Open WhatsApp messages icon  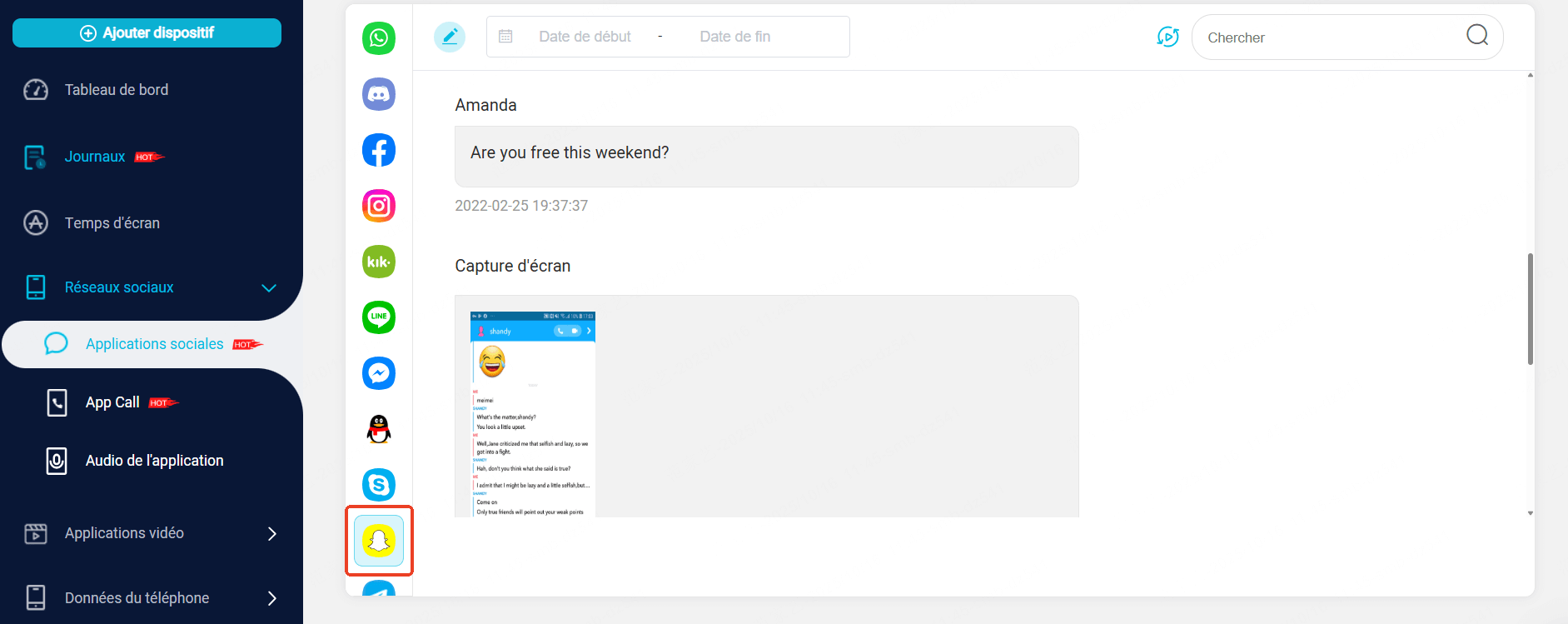[379, 38]
